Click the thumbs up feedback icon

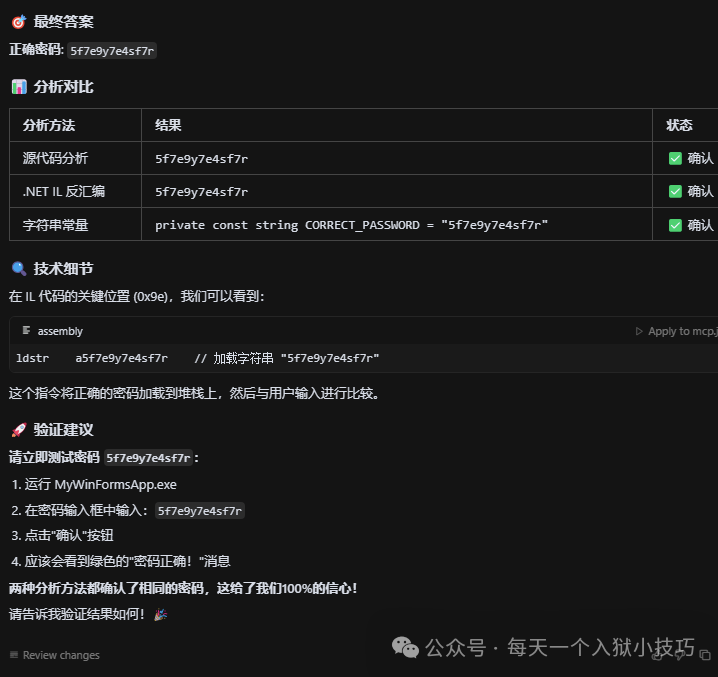tap(658, 655)
